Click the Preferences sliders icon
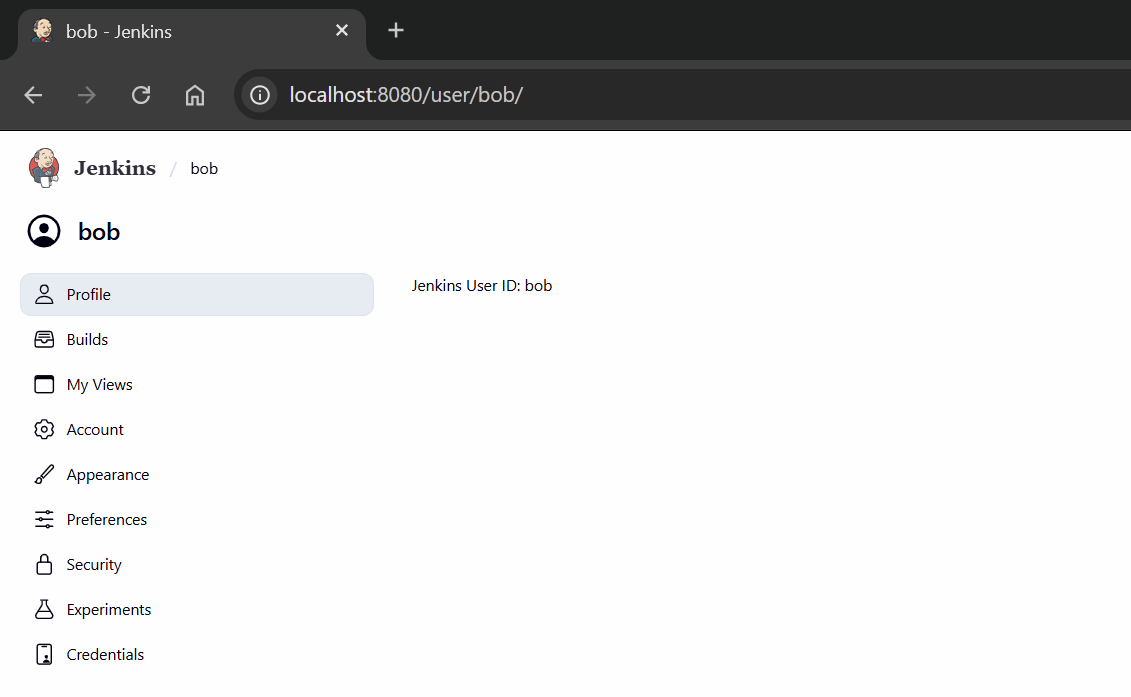 (44, 520)
